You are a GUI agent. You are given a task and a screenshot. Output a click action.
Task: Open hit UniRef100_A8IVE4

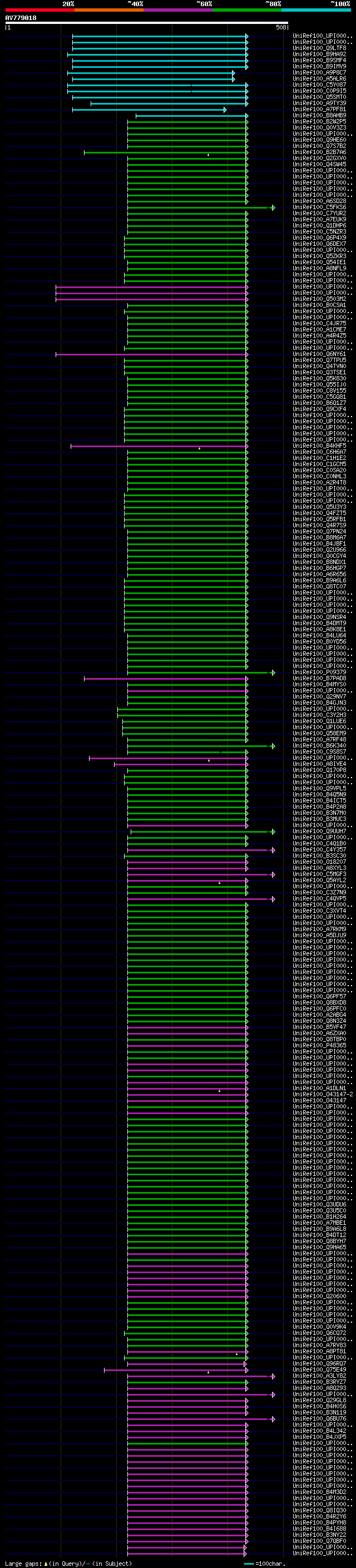coord(319,764)
